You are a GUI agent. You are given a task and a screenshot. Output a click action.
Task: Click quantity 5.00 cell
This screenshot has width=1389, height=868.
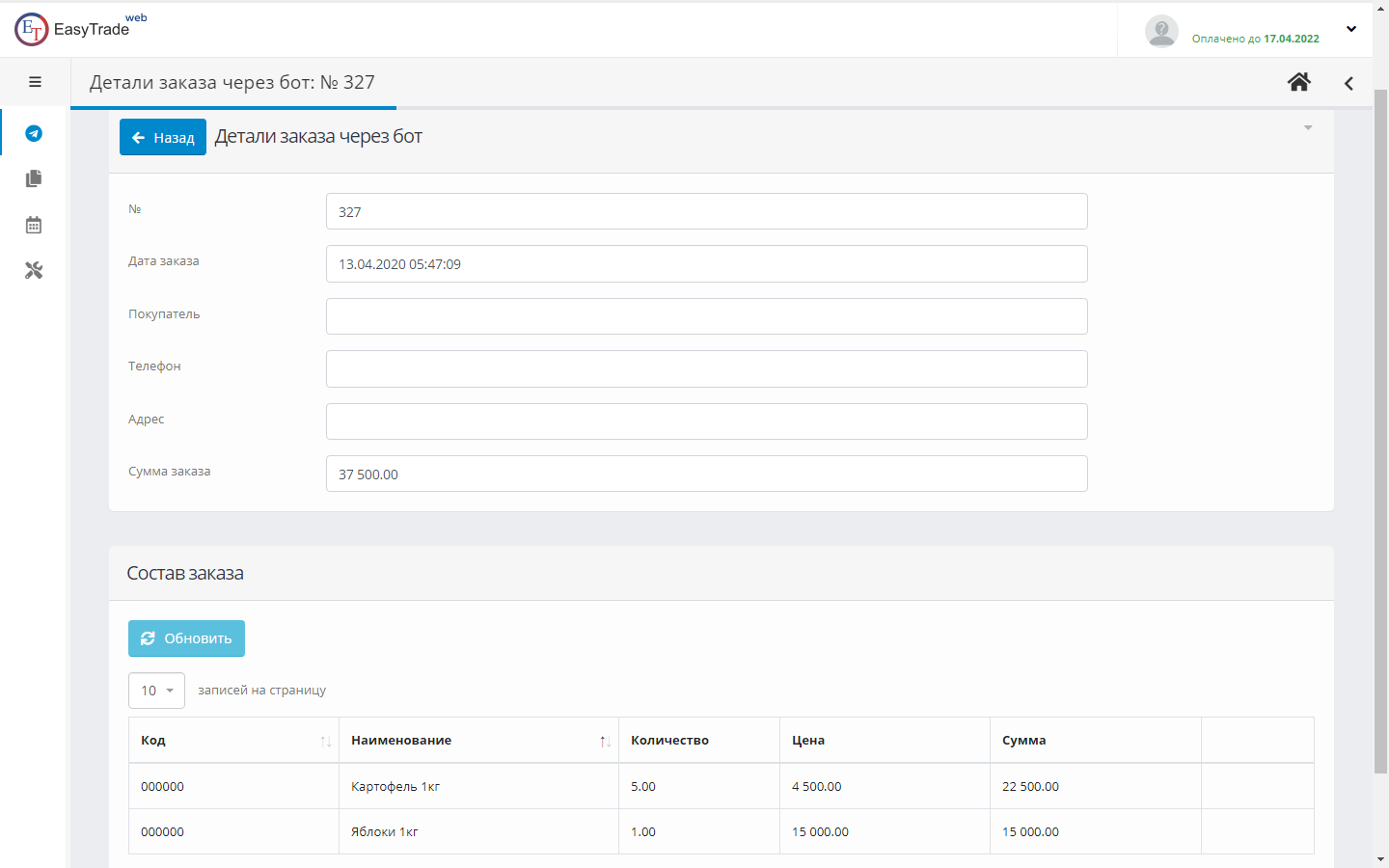[699, 786]
